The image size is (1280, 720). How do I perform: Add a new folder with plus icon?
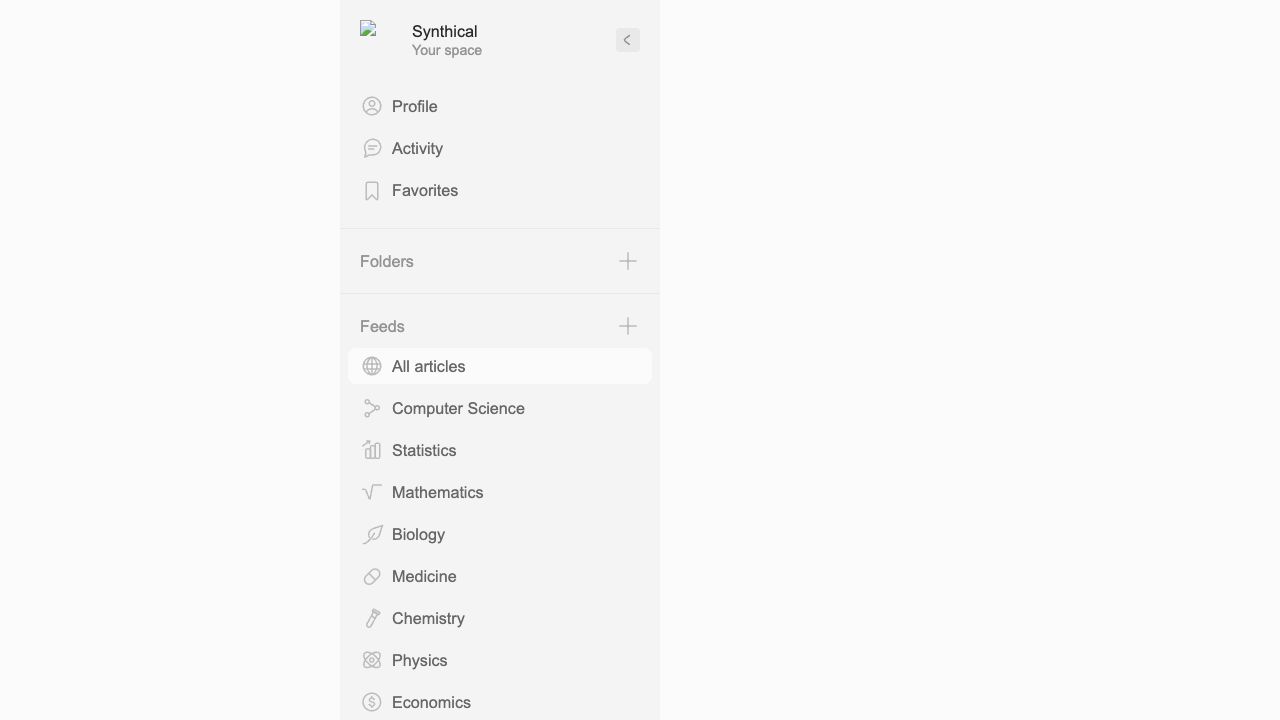pos(627,261)
